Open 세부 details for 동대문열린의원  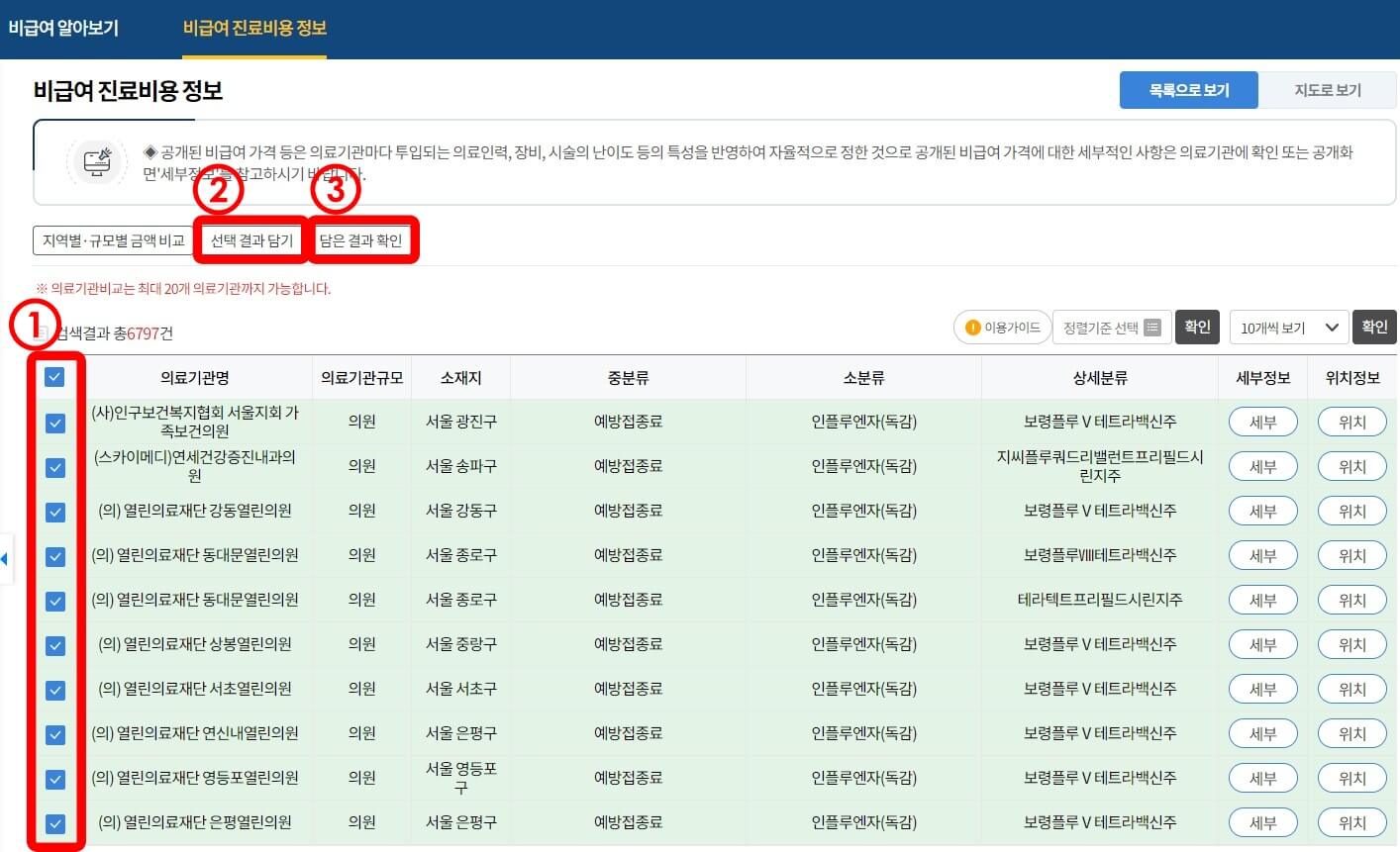[x=1262, y=555]
